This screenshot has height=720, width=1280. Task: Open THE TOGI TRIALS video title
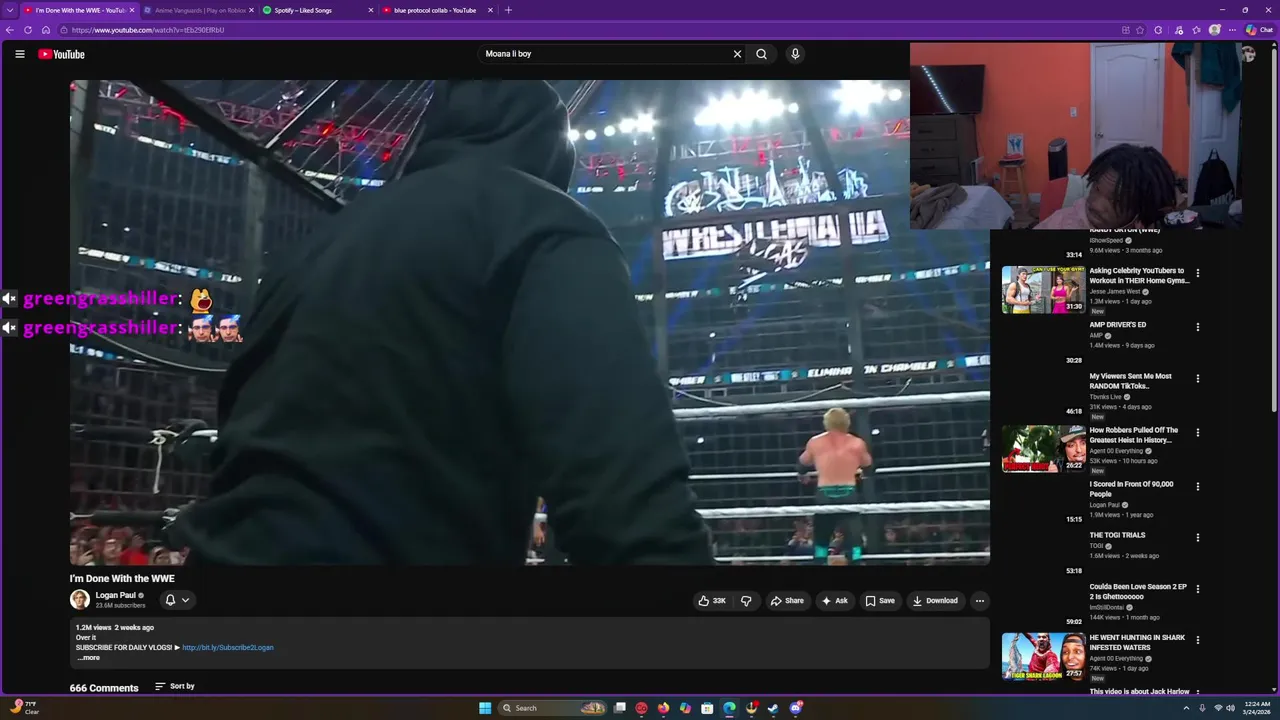(x=1117, y=535)
